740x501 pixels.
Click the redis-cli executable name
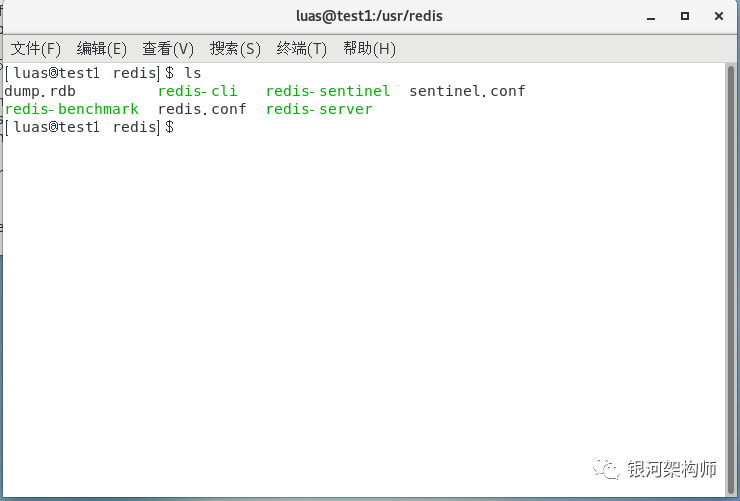click(197, 91)
